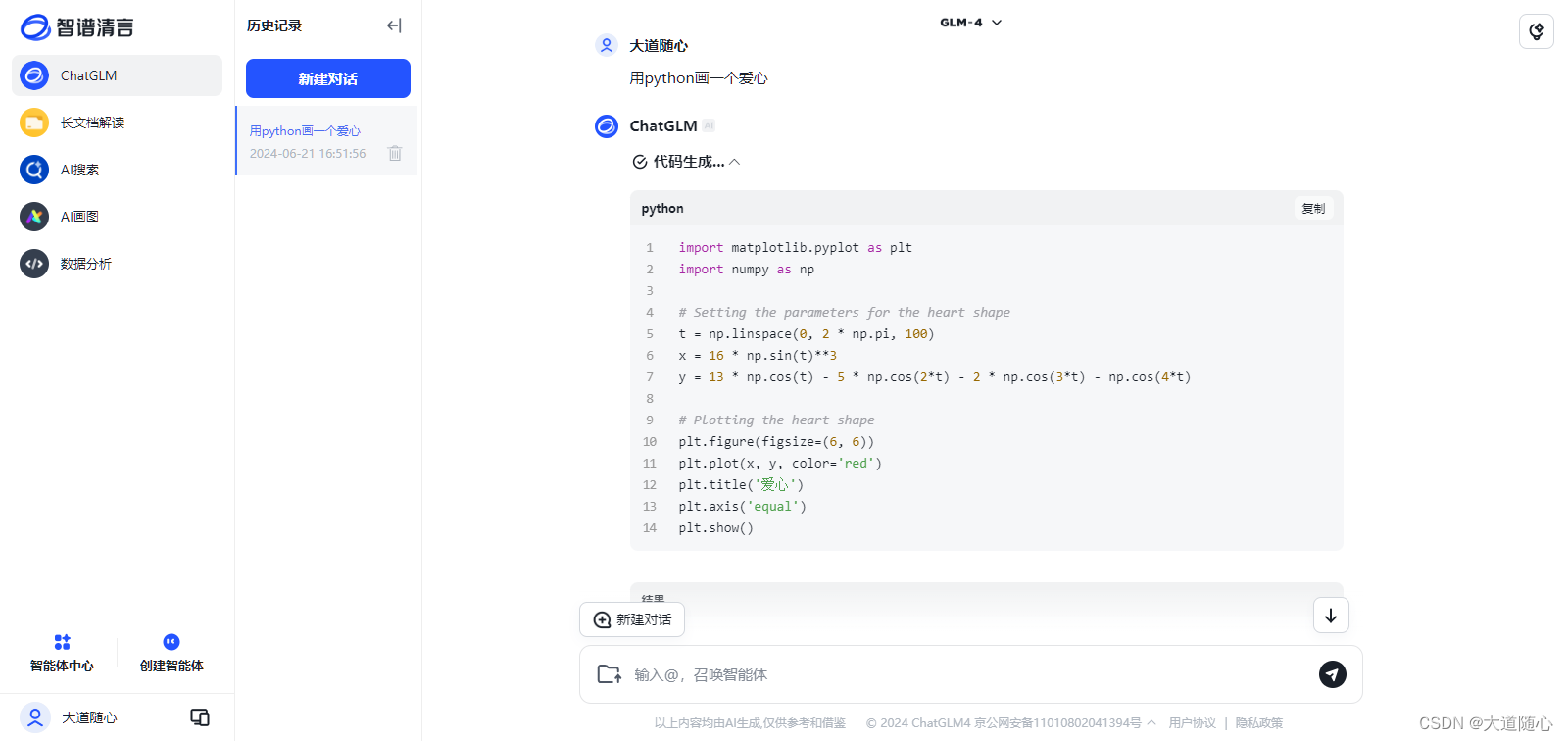This screenshot has width=1568, height=741.
Task: Click the user message 用python画一个爱心
Action: [x=699, y=78]
